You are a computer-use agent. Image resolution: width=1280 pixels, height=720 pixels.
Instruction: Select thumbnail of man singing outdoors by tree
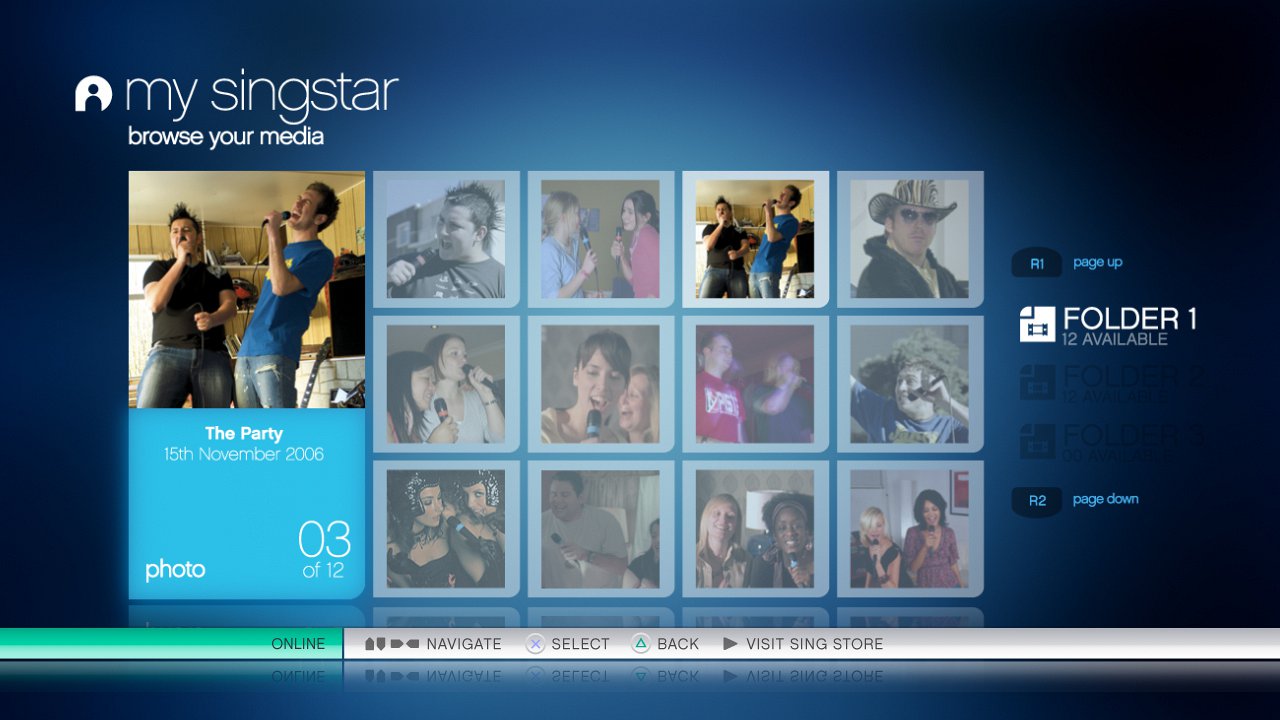(x=910, y=384)
